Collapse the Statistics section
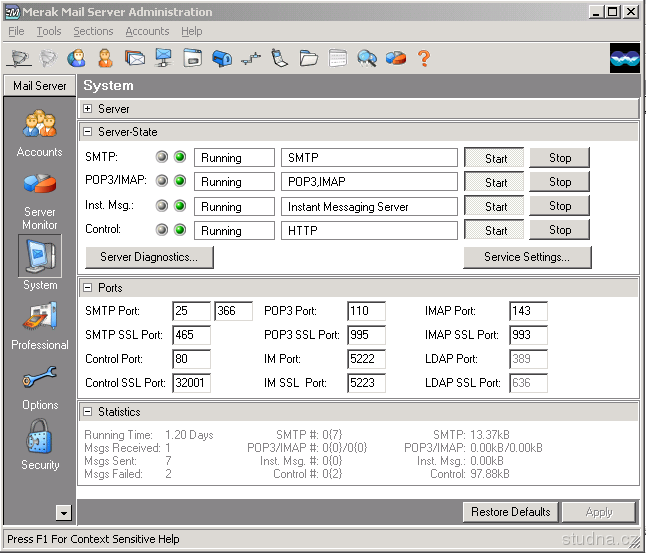Screen dimensions: 646x553 coord(88,412)
